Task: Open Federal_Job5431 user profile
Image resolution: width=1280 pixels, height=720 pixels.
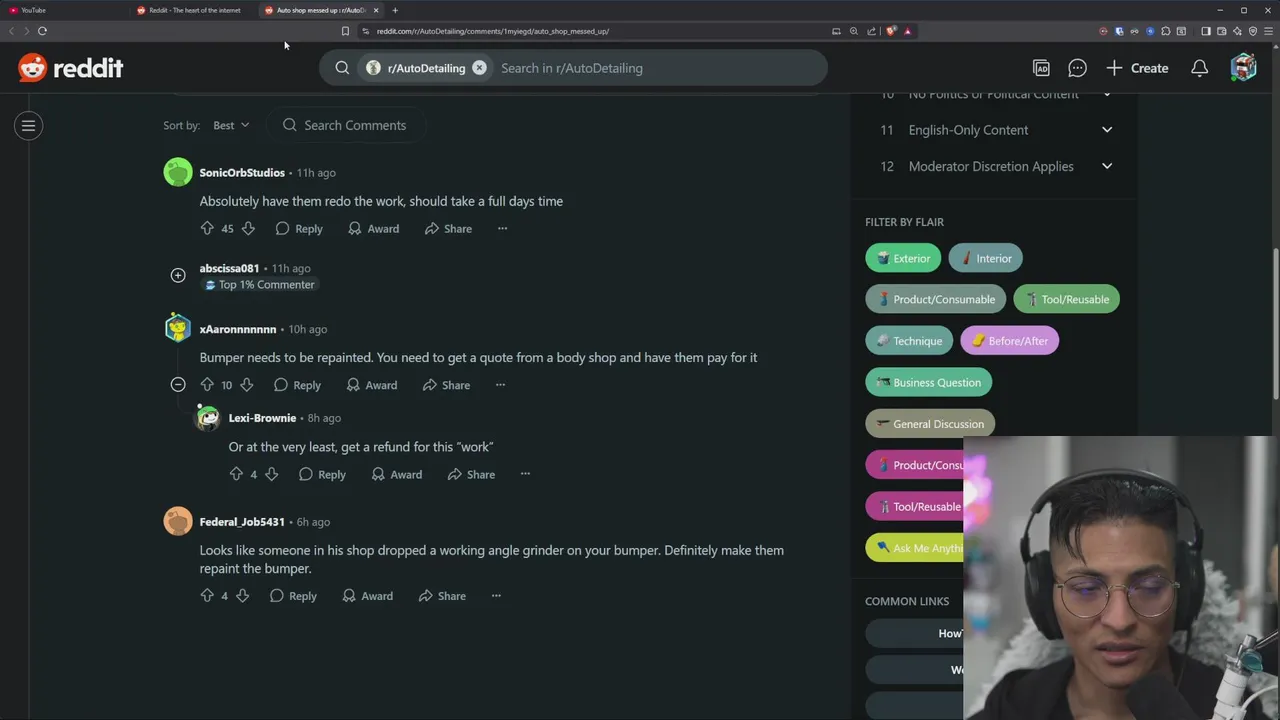Action: pyautogui.click(x=242, y=522)
